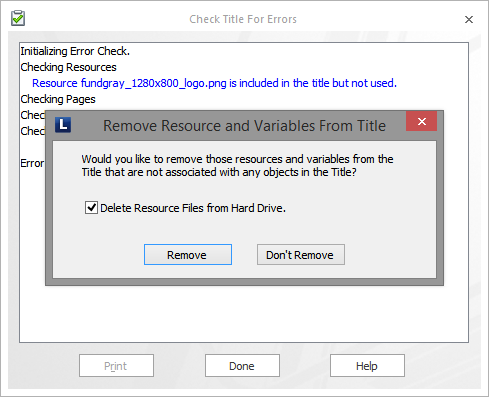489x397 pixels.
Task: Select the 'Checking Resources' log line
Action: (68, 67)
